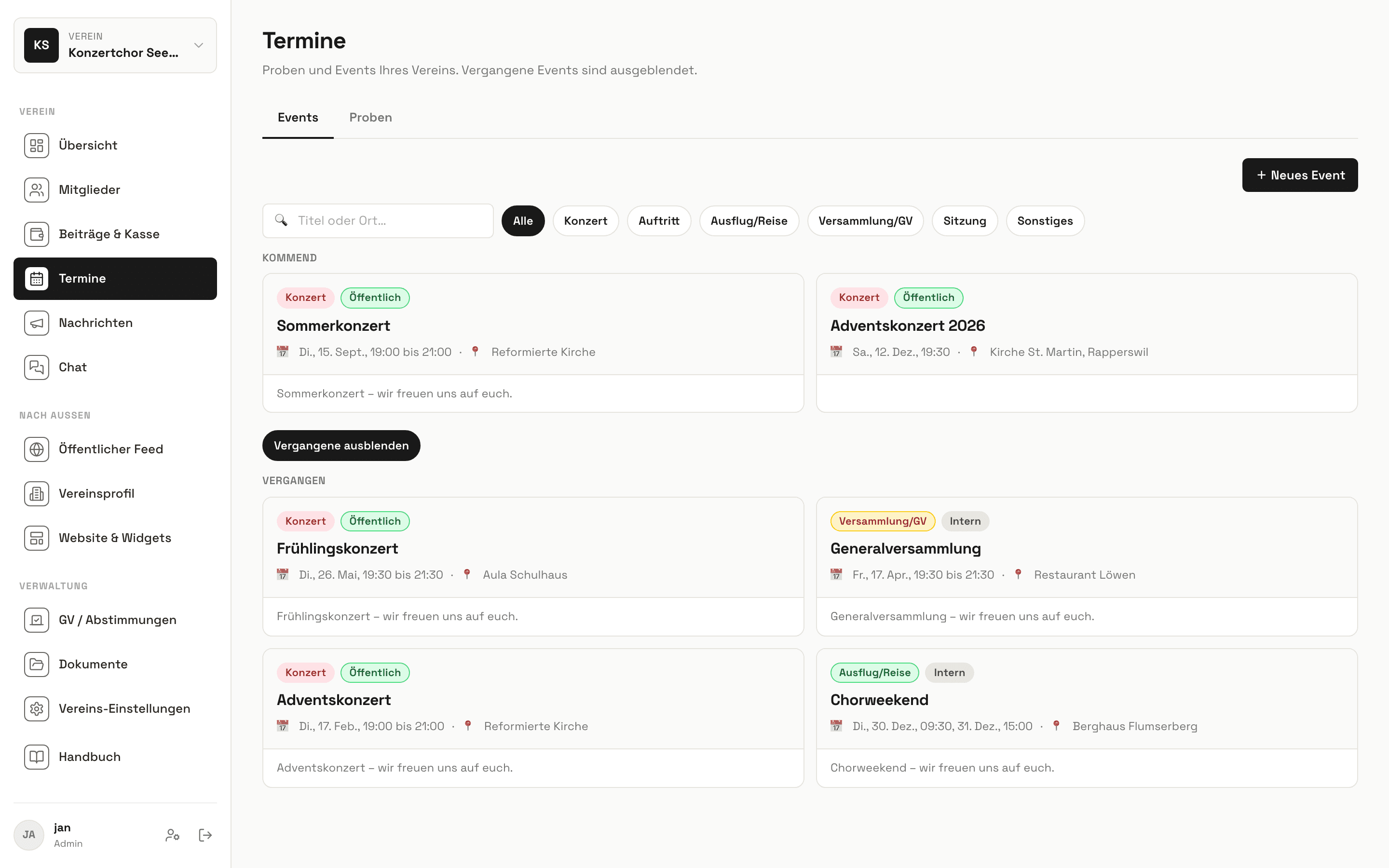The height and width of the screenshot is (868, 1389).
Task: Select the Events tab
Action: [298, 118]
